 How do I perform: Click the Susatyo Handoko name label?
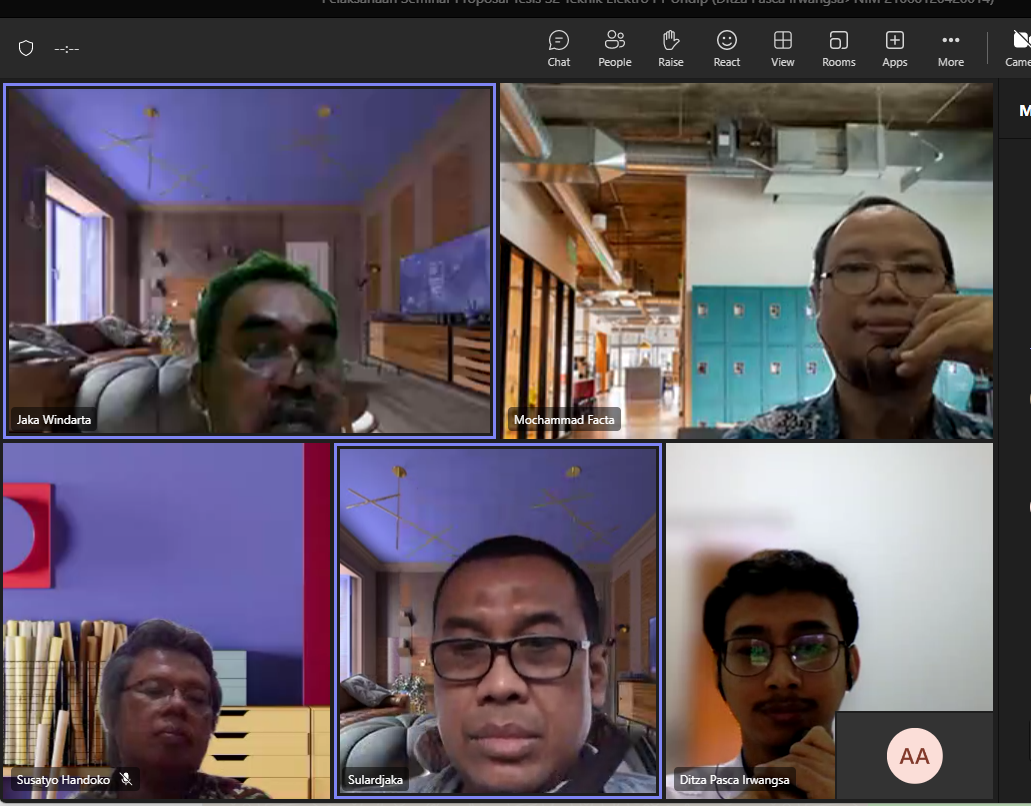63,779
